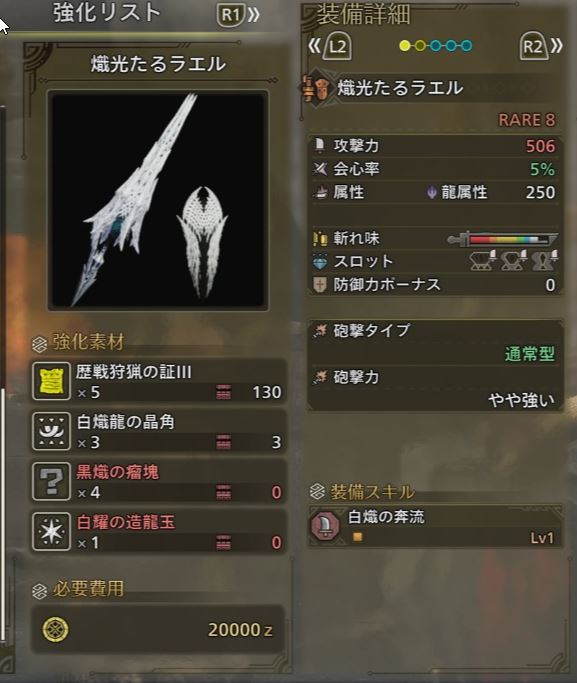Select the second olive page indicator dot
This screenshot has height=683, width=577.
click(420, 46)
